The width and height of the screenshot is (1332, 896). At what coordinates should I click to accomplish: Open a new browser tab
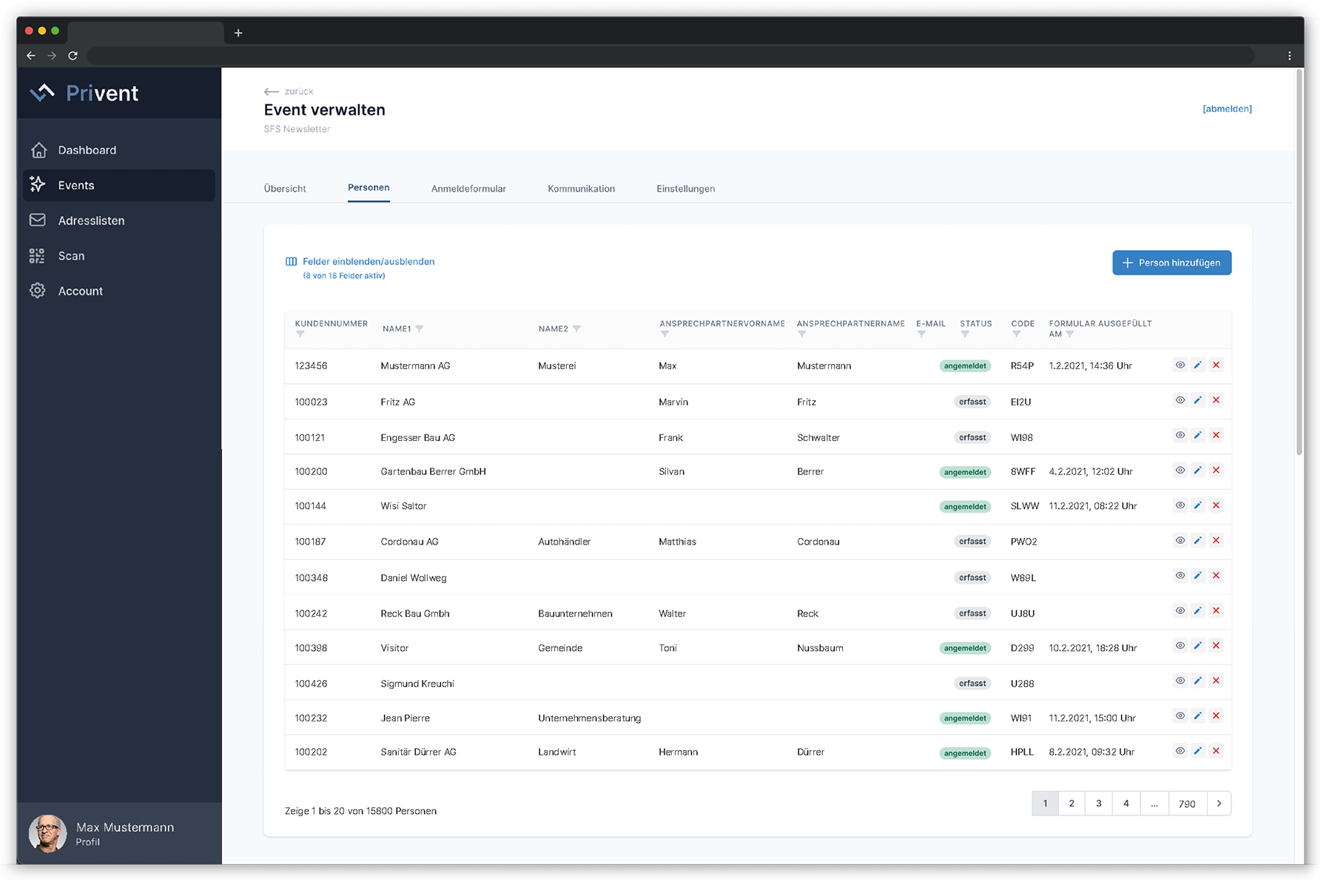click(x=238, y=33)
